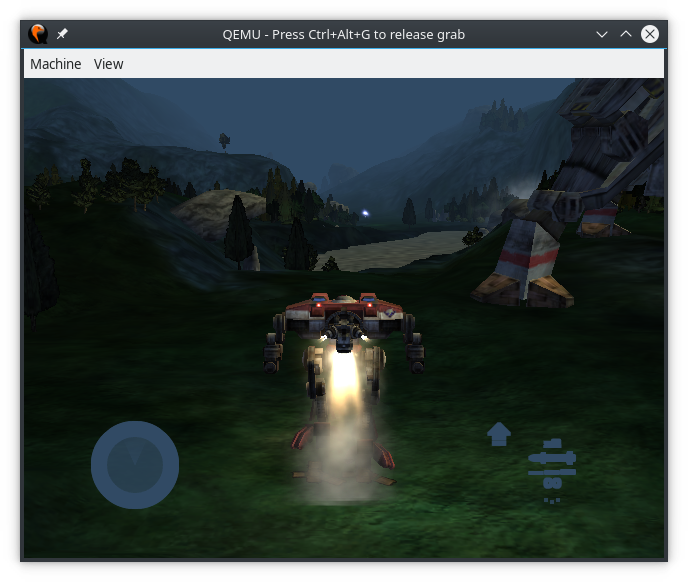Image resolution: width=688 pixels, height=582 pixels.
Task: Tap the virtual joystick movement pad
Action: point(135,465)
